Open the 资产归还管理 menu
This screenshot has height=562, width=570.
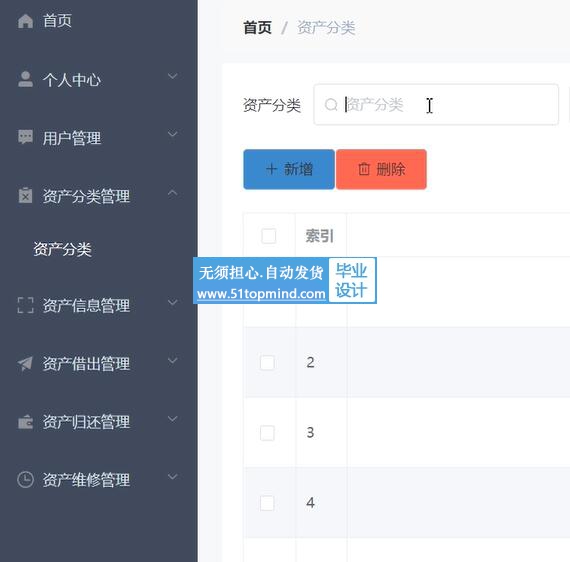[x=86, y=422]
